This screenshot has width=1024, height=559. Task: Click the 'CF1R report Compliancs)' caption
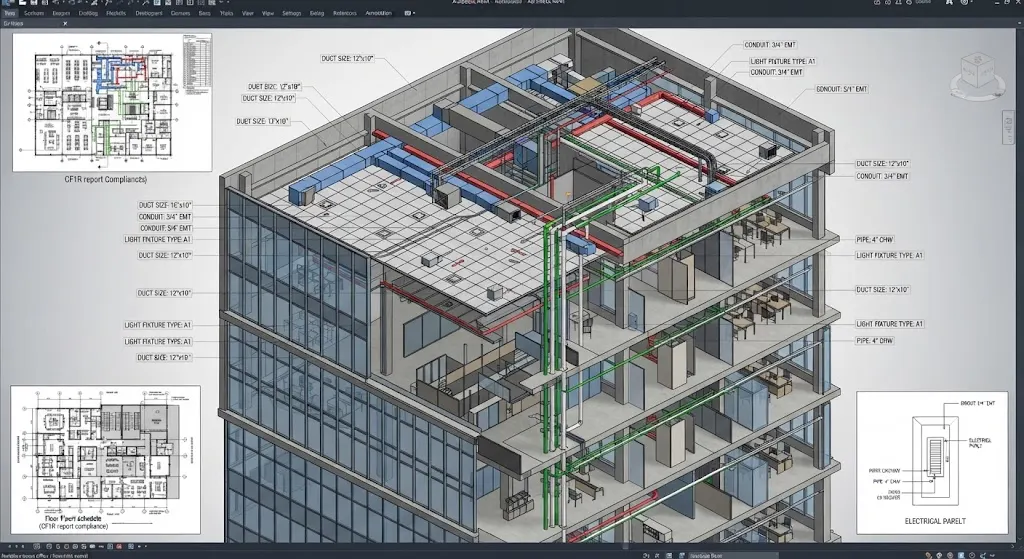pos(105,179)
